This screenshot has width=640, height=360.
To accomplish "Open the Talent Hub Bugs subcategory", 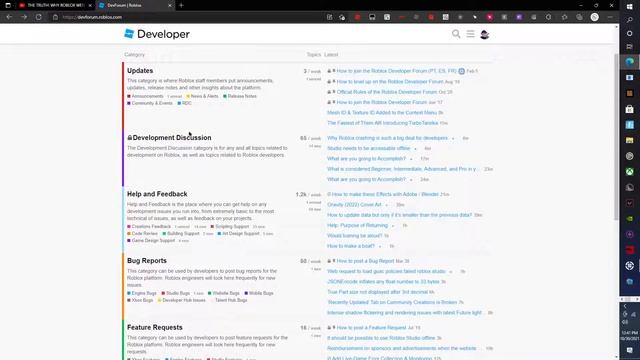I will [x=231, y=300].
